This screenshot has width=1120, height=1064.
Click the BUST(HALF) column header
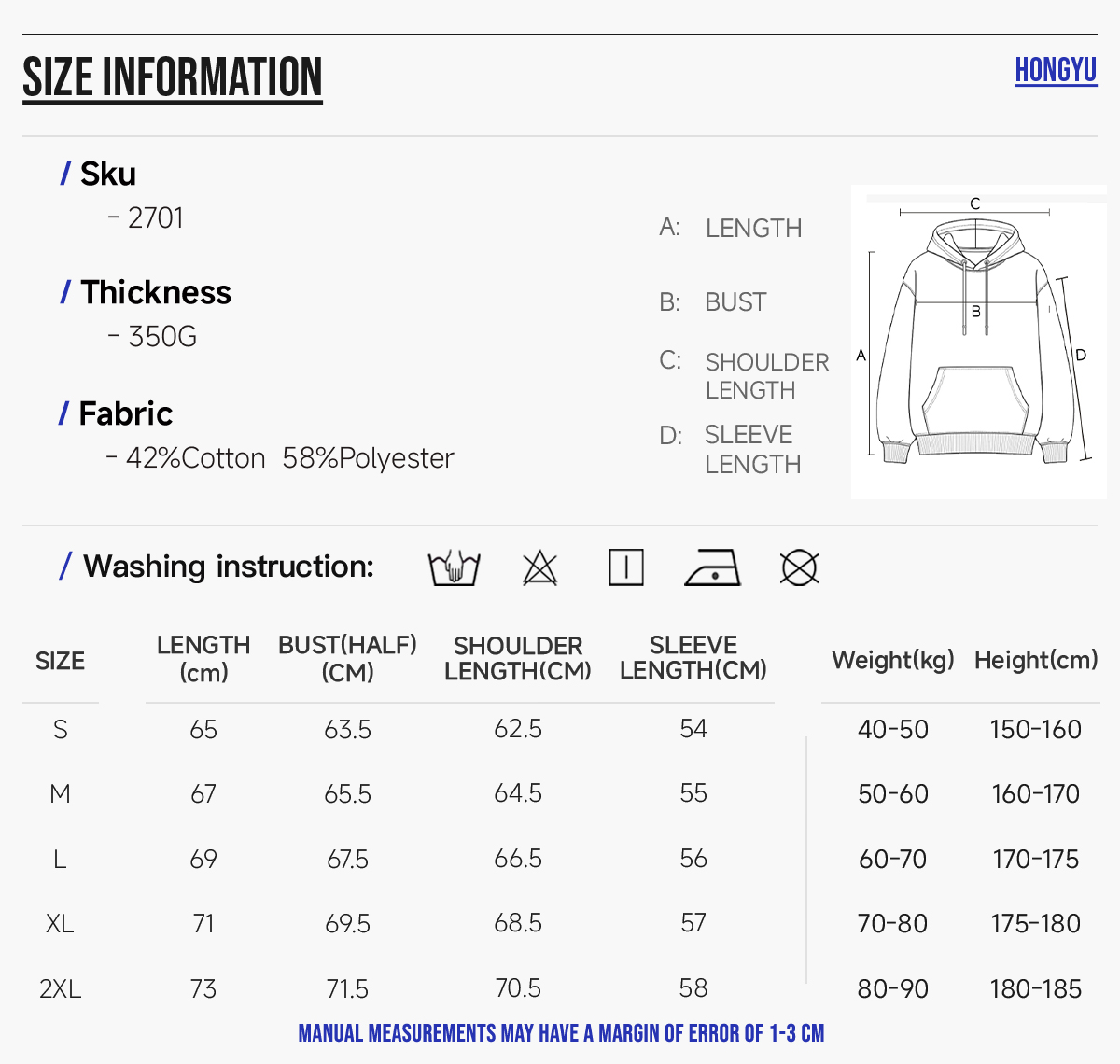pyautogui.click(x=347, y=659)
